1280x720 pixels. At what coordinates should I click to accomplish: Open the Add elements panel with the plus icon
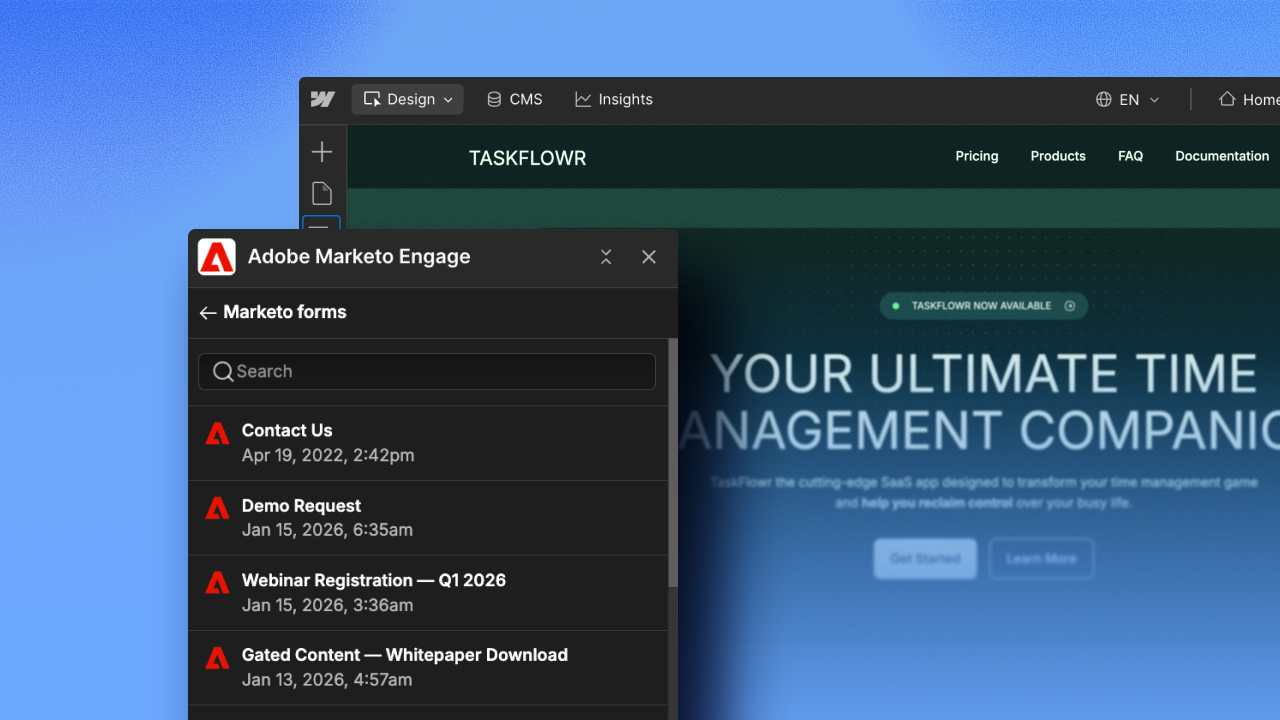tap(322, 152)
